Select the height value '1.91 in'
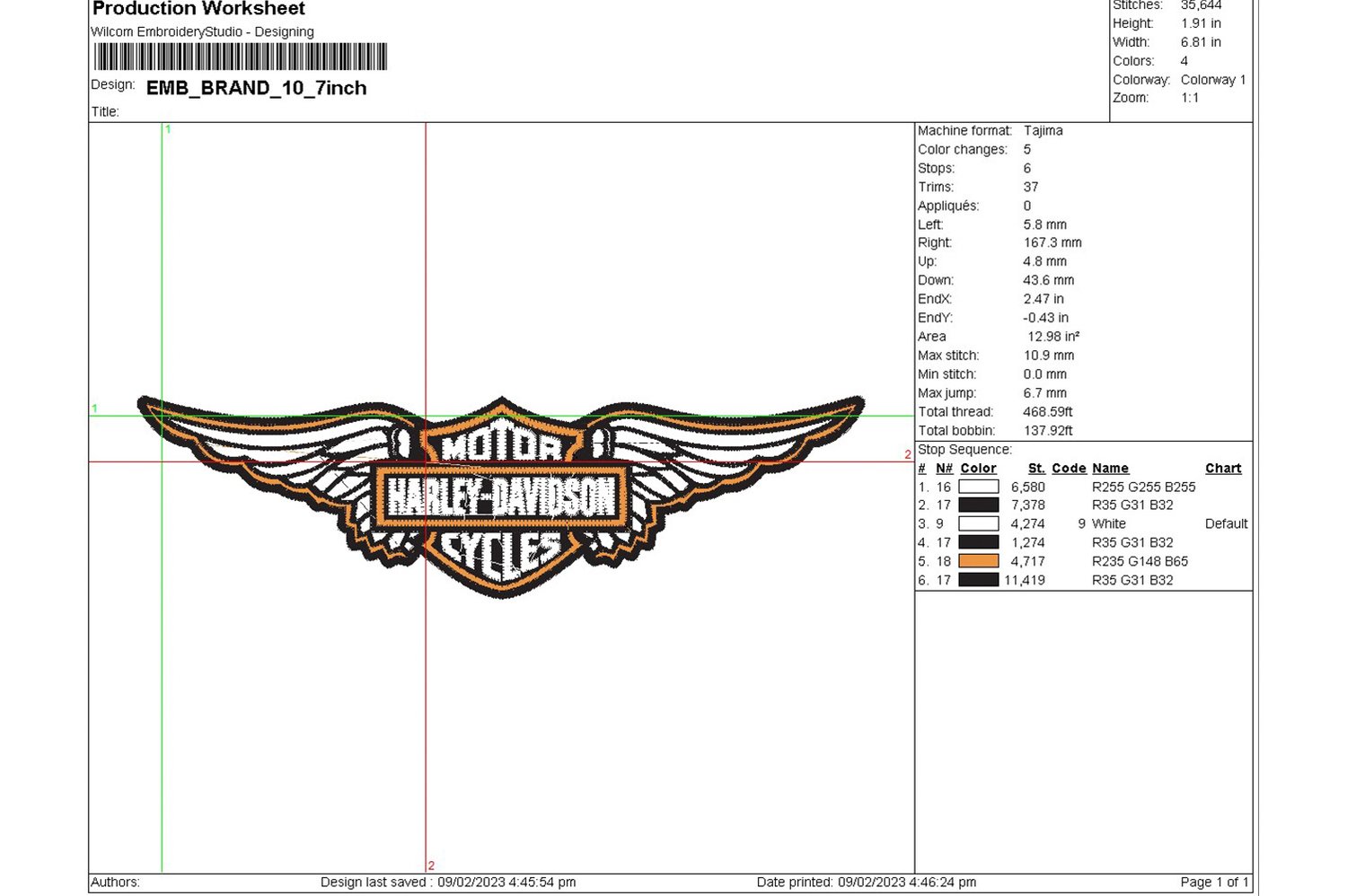 [x=1201, y=23]
